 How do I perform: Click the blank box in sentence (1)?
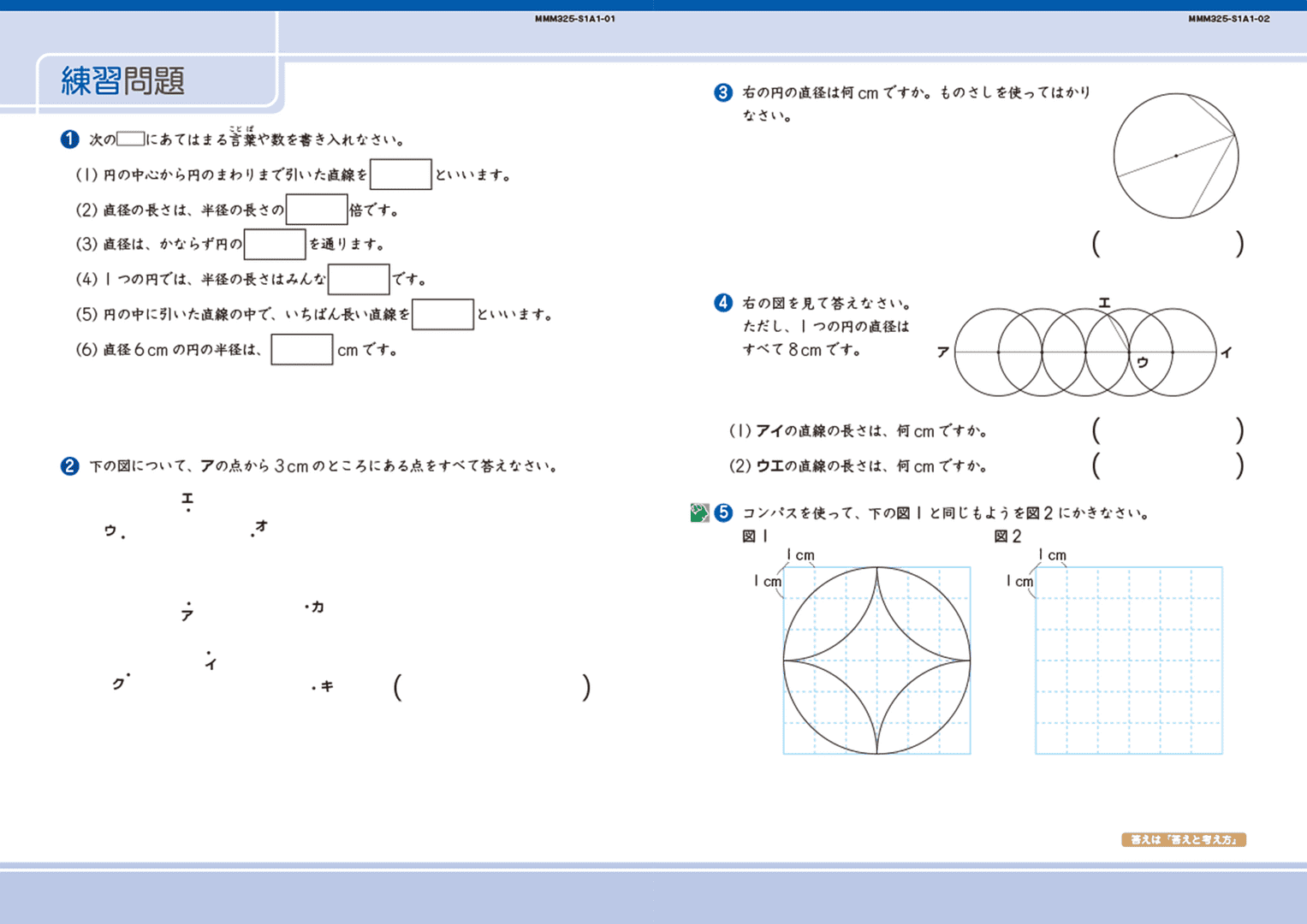[401, 175]
